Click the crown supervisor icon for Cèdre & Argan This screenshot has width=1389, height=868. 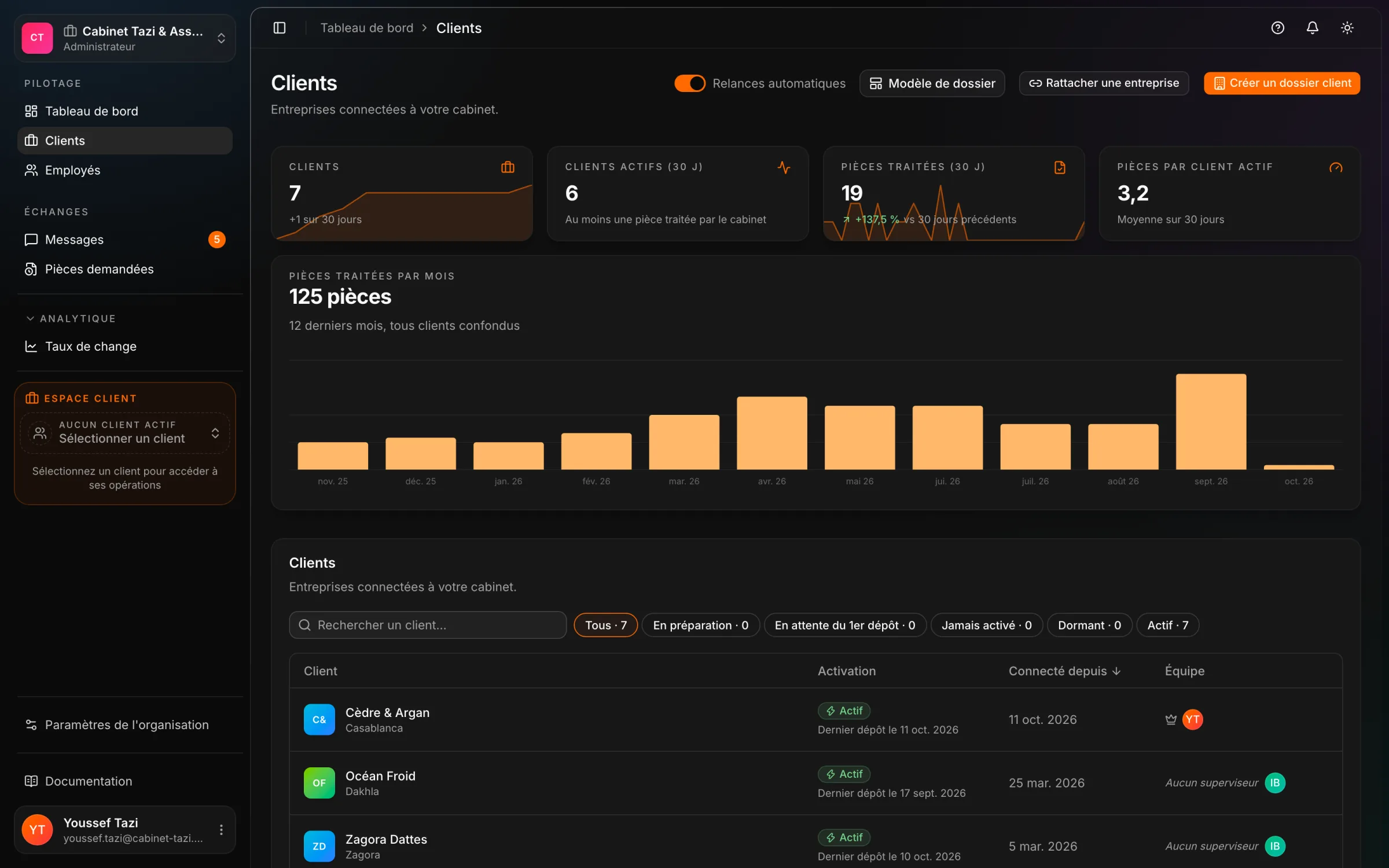click(x=1171, y=719)
